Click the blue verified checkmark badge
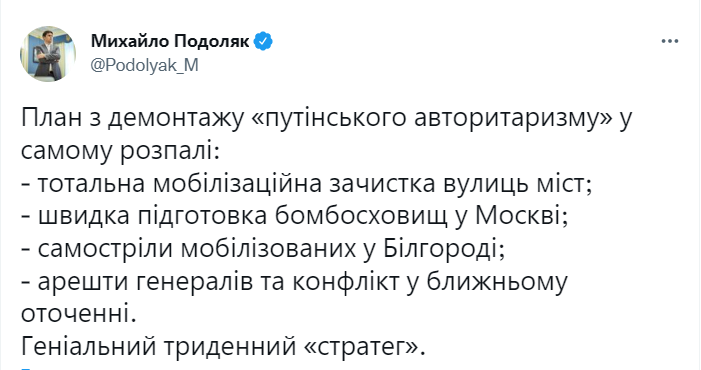This screenshot has height=370, width=701. click(263, 42)
